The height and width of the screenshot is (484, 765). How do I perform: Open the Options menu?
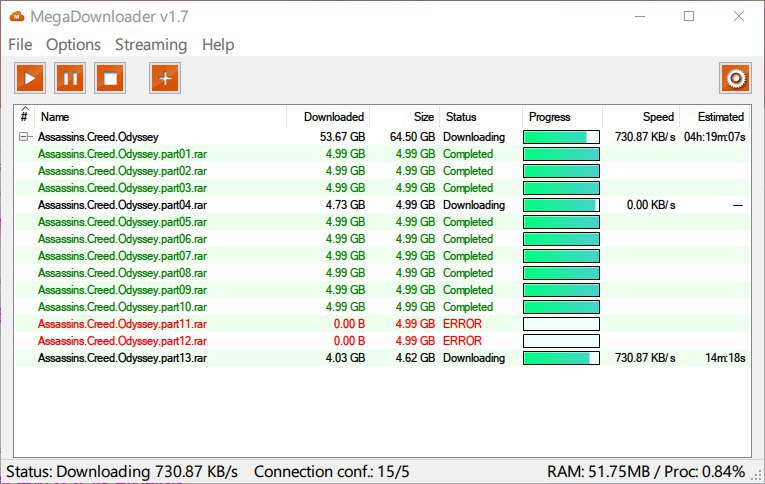pos(73,45)
